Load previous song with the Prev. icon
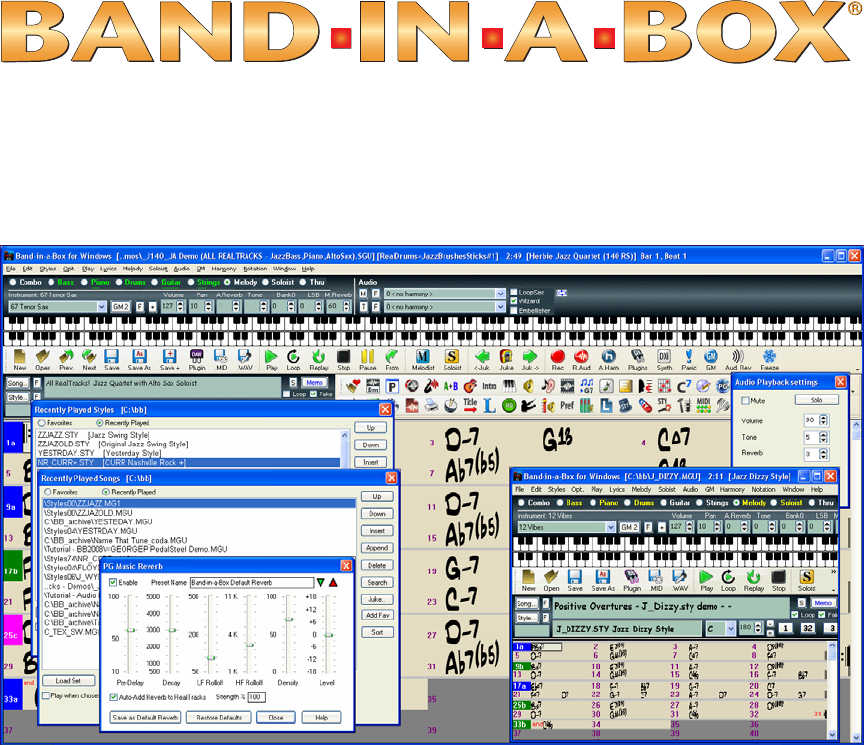864x745 pixels. (x=66, y=359)
